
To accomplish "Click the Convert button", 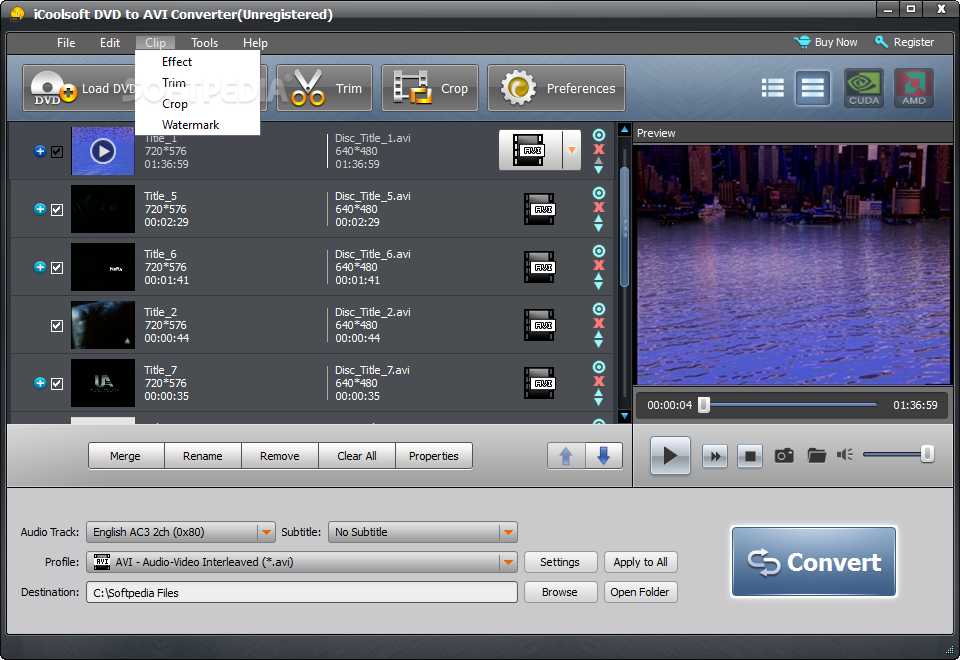I will point(814,561).
